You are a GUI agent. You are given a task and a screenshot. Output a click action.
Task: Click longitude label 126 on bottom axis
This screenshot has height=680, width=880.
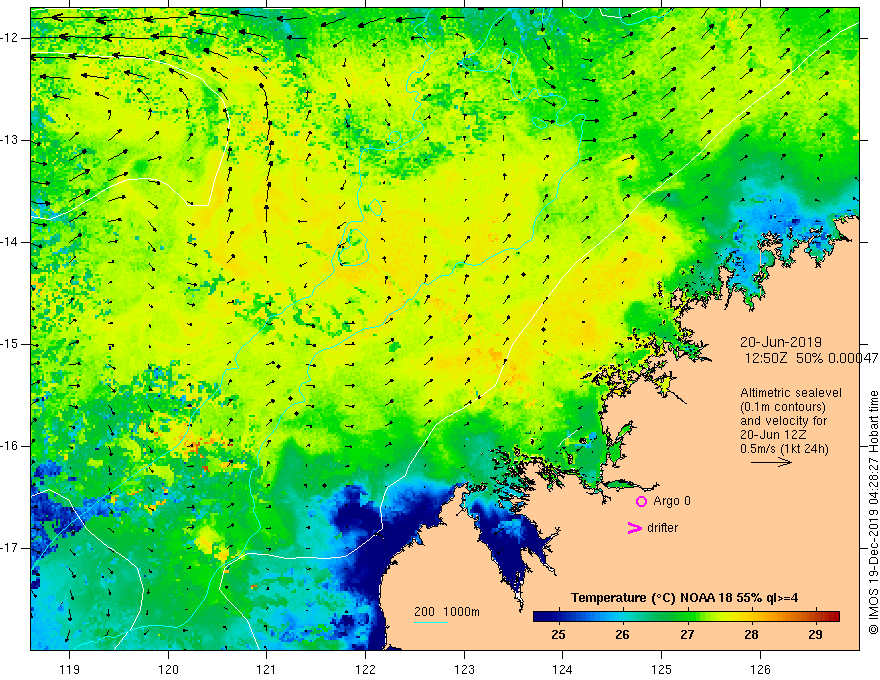tap(760, 669)
